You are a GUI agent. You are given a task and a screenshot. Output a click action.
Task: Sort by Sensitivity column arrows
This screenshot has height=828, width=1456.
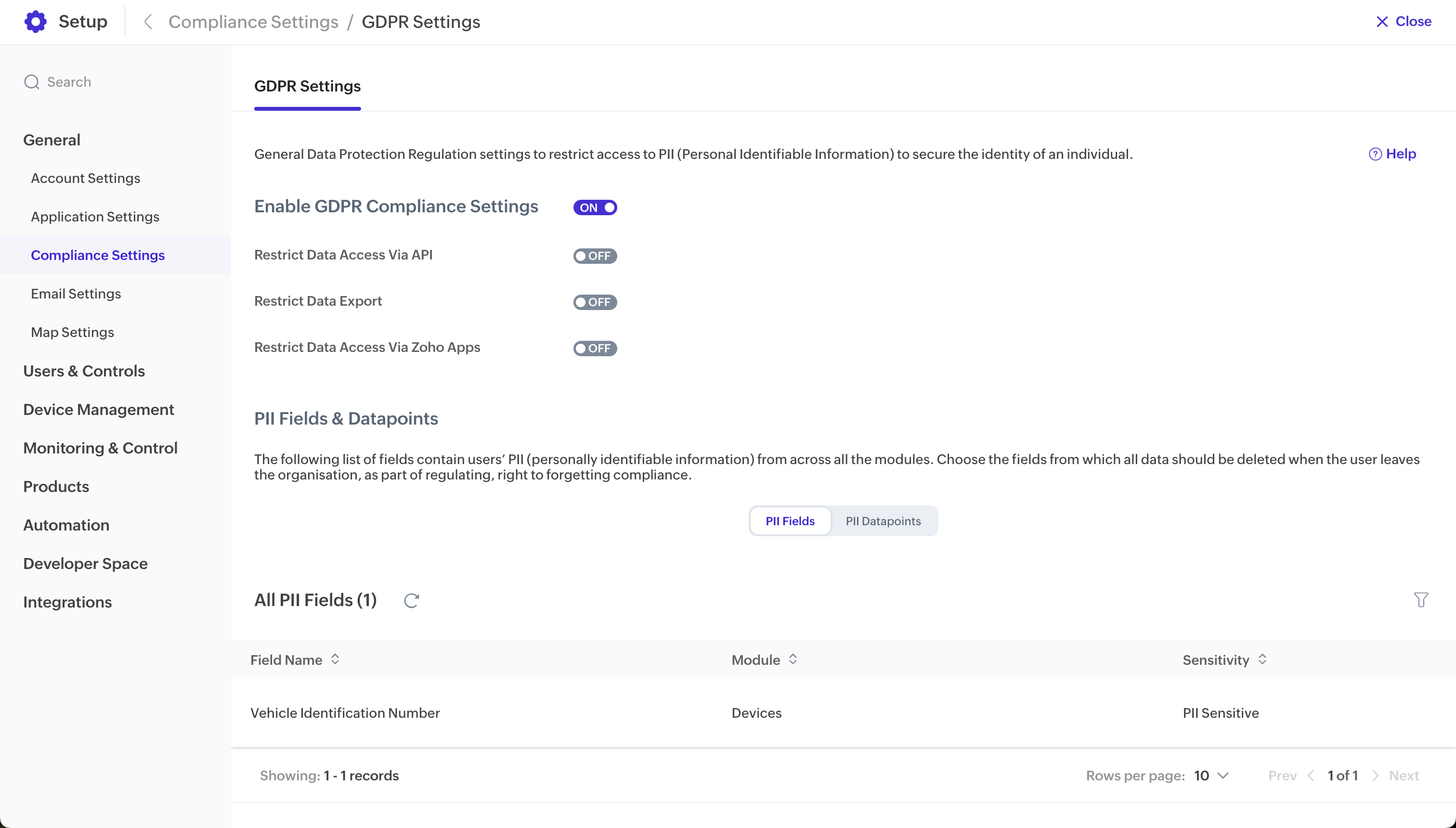1262,659
